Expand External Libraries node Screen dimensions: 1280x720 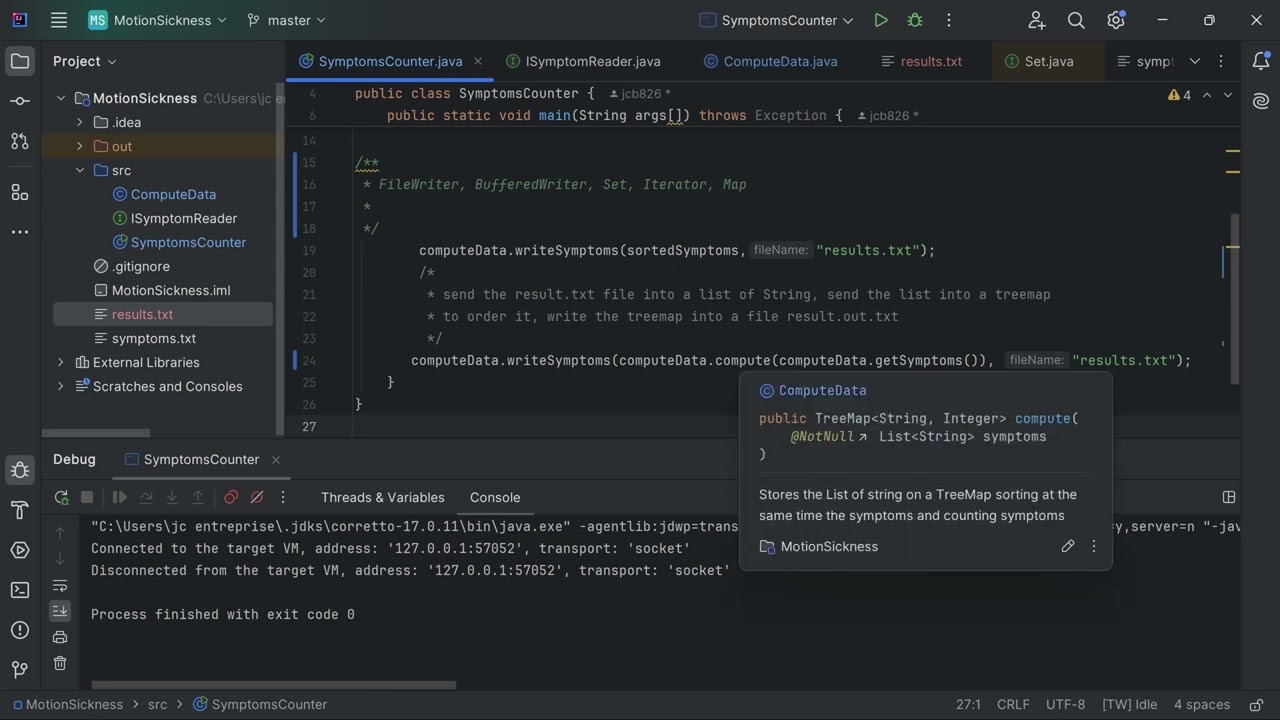coord(61,362)
